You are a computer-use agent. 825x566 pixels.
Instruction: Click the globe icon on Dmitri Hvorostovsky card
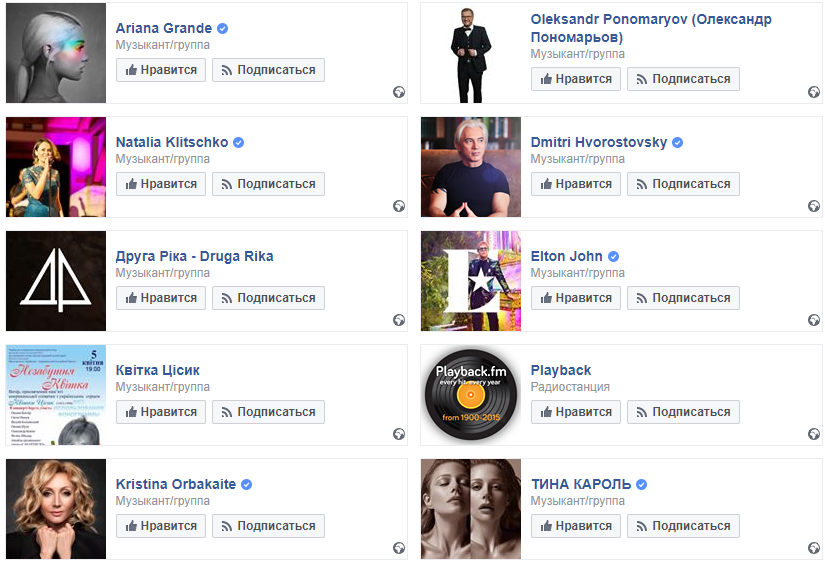(814, 206)
